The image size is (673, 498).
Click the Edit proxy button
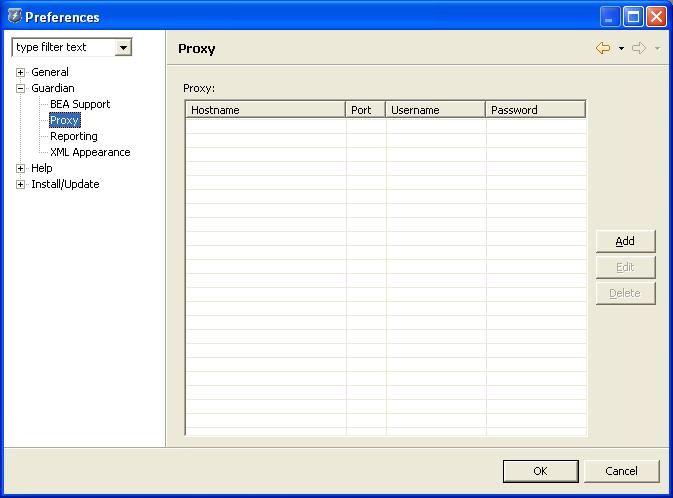(x=625, y=267)
